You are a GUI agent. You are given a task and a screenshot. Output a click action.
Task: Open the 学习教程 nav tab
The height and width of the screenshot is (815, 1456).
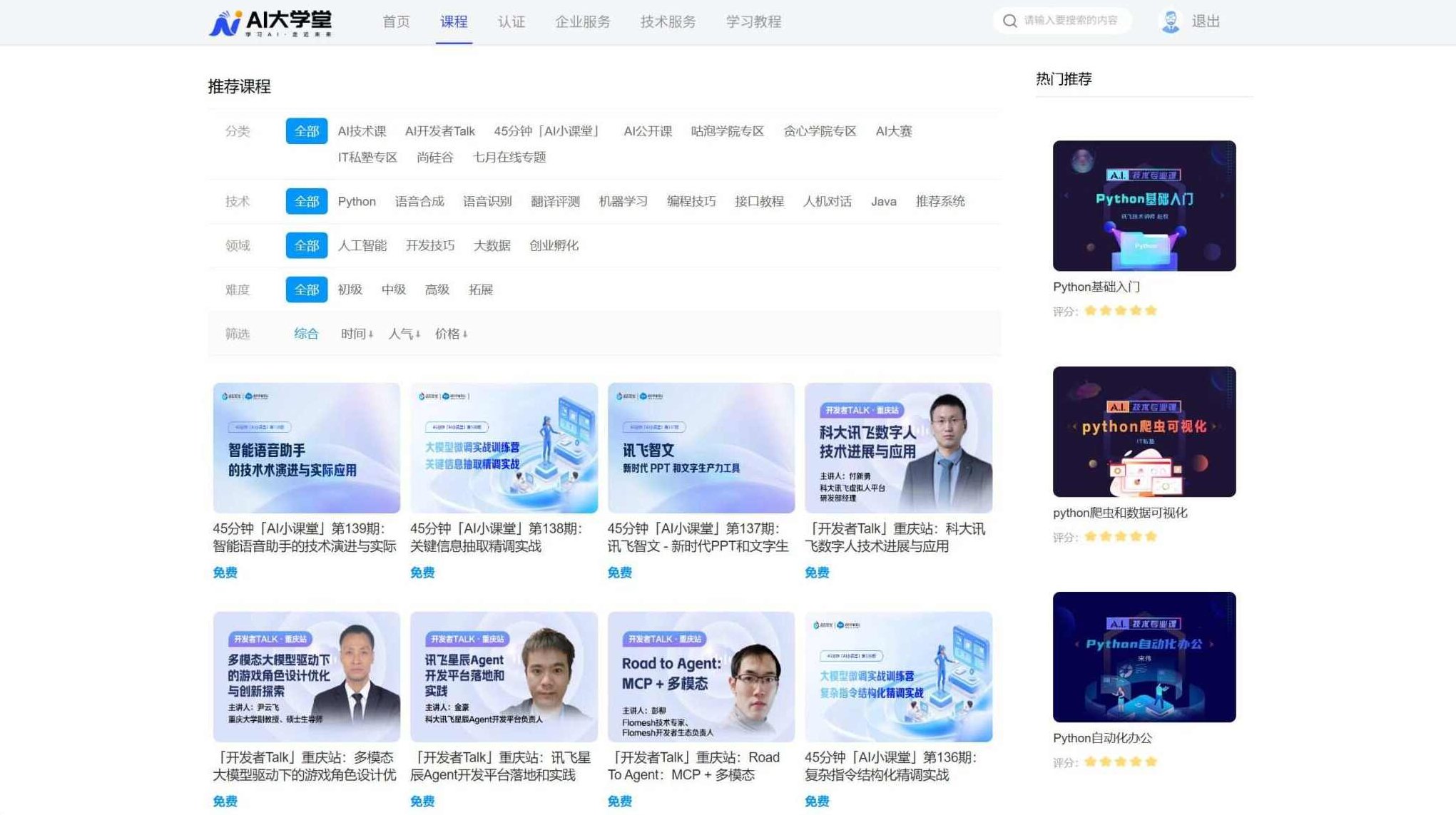click(x=753, y=21)
